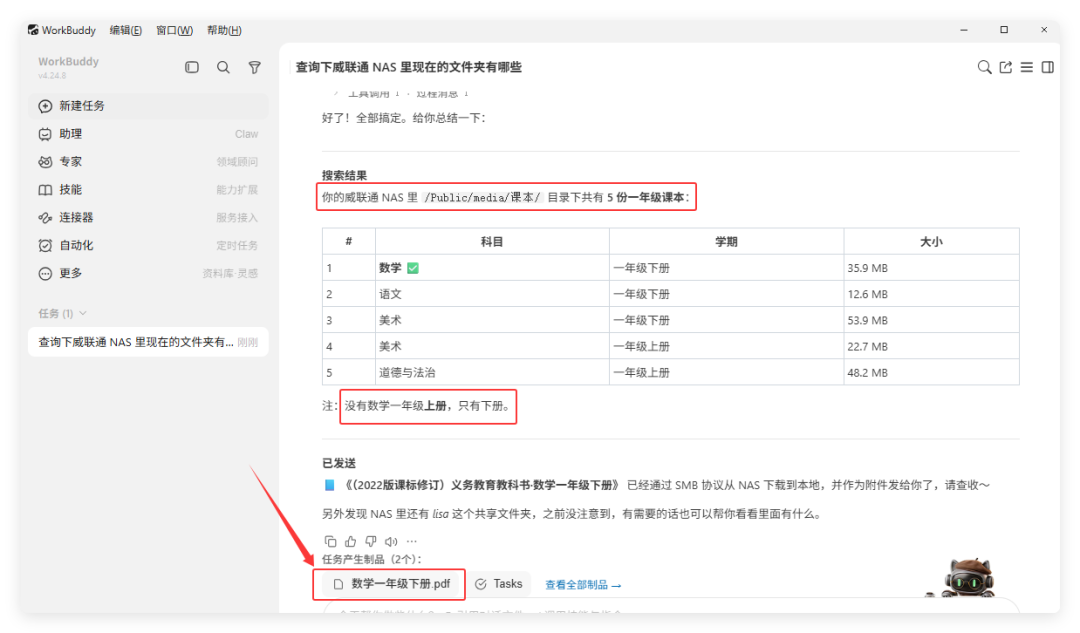Image resolution: width=1080 pixels, height=633 pixels.
Task: Copy the assistant reply
Action: 331,541
